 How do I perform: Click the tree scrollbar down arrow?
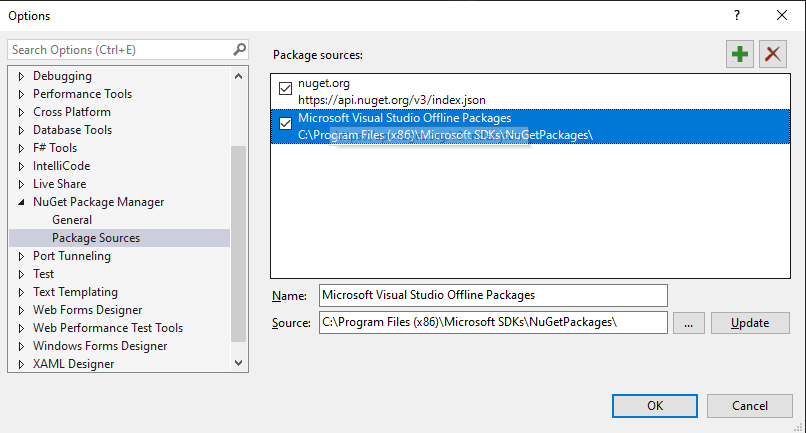pos(239,363)
